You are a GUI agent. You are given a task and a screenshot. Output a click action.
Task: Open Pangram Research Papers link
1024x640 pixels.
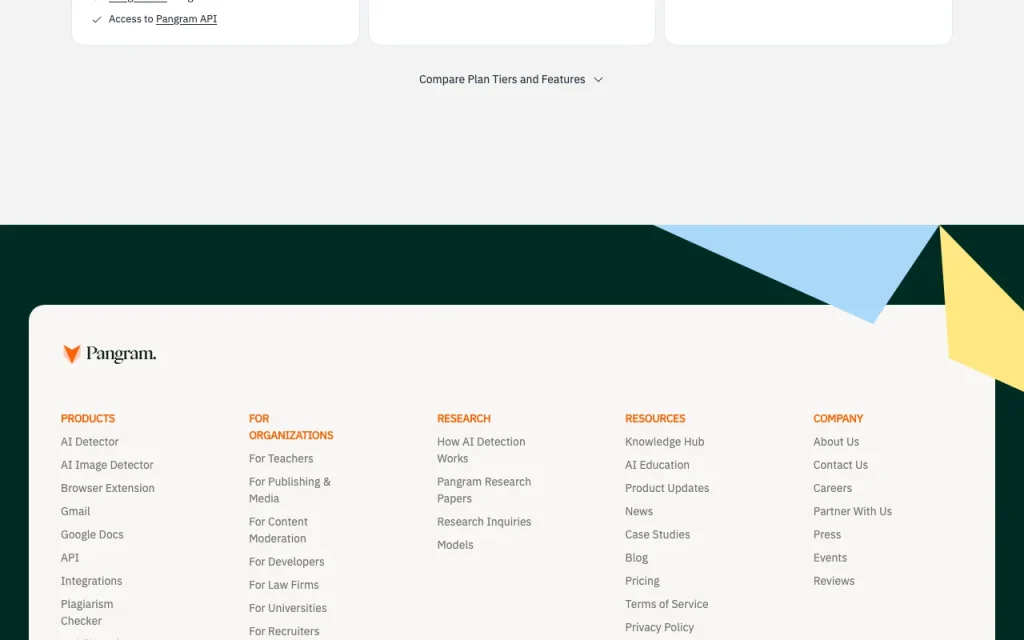484,490
